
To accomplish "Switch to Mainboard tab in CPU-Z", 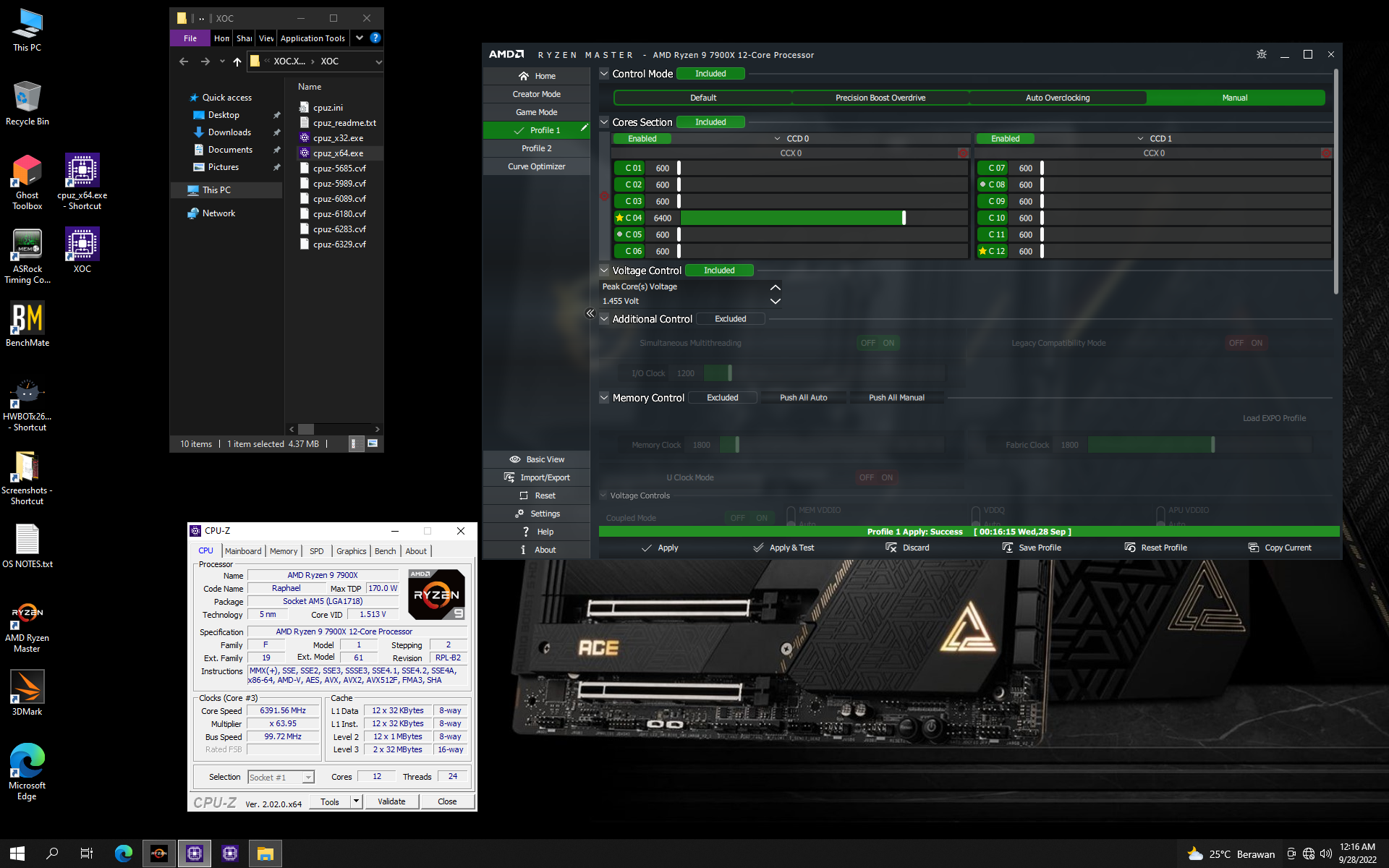I will (x=243, y=551).
